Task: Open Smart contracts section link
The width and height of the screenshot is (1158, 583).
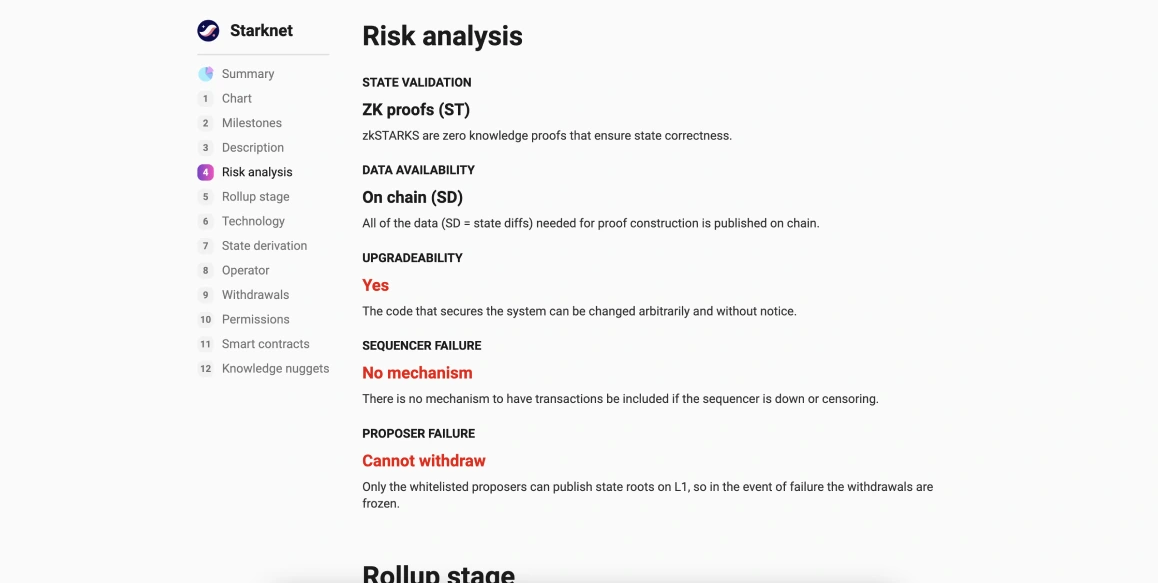Action: [x=265, y=344]
